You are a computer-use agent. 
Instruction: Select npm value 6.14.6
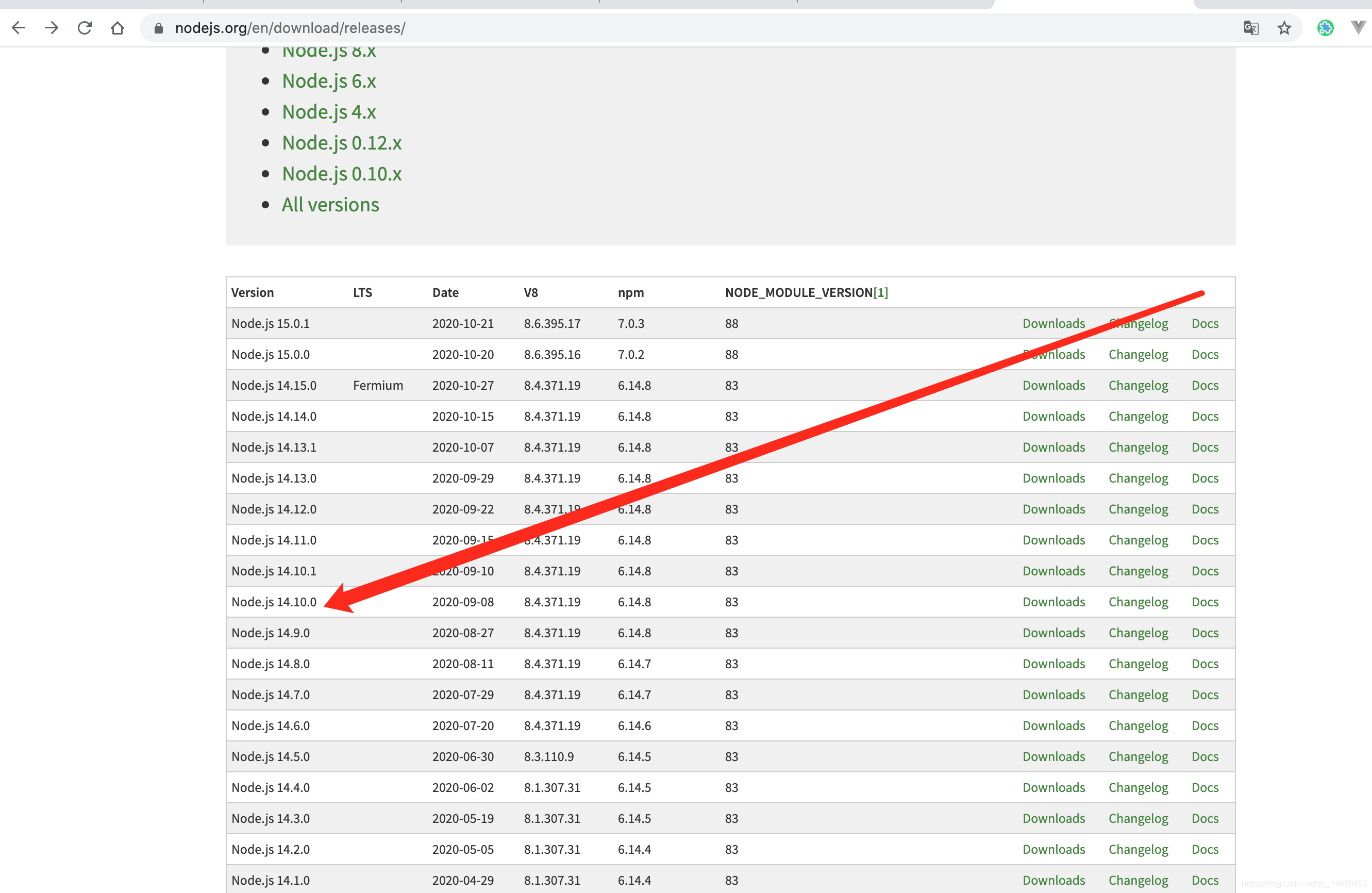[x=634, y=726]
